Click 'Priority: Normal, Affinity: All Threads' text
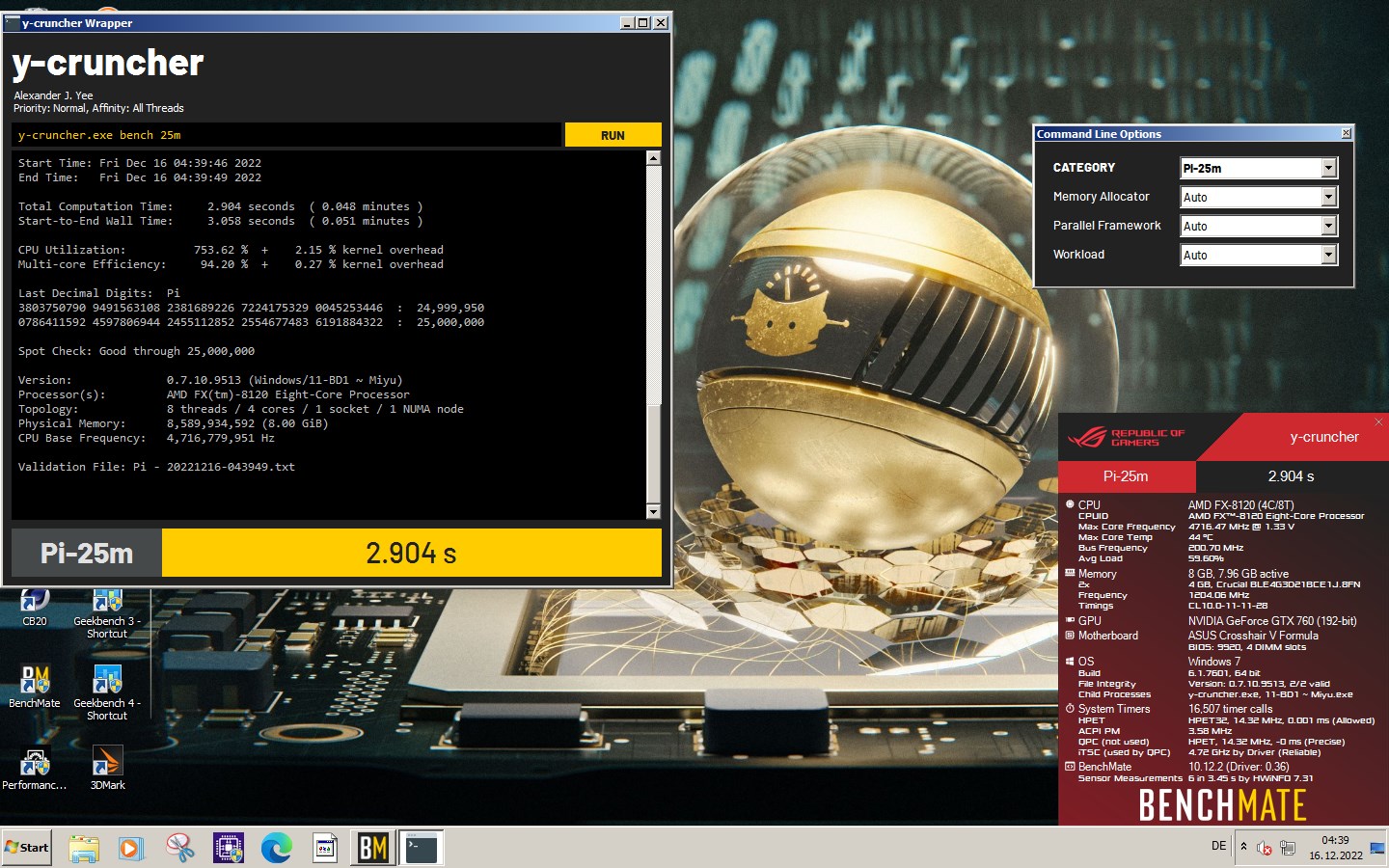1389x868 pixels. coord(98,108)
